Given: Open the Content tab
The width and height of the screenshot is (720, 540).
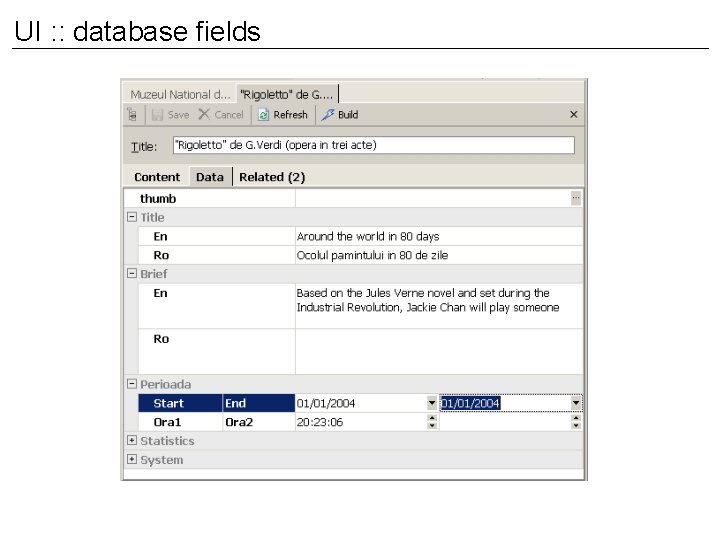Looking at the screenshot, I should (x=157, y=177).
